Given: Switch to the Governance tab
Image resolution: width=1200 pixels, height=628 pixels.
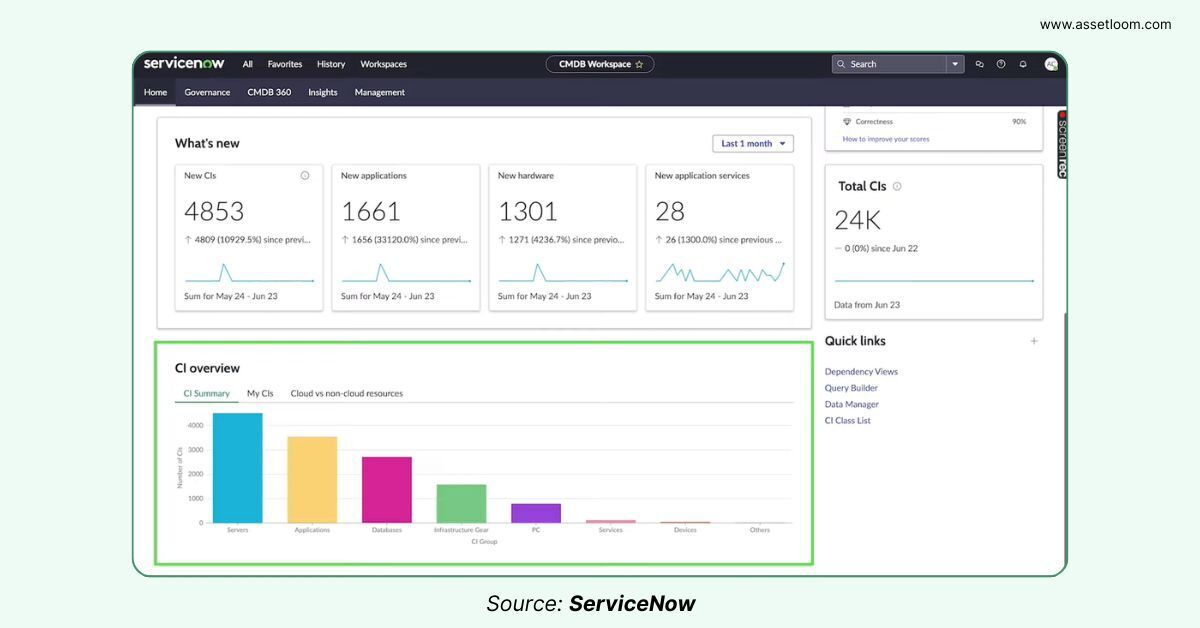Looking at the screenshot, I should [x=207, y=92].
